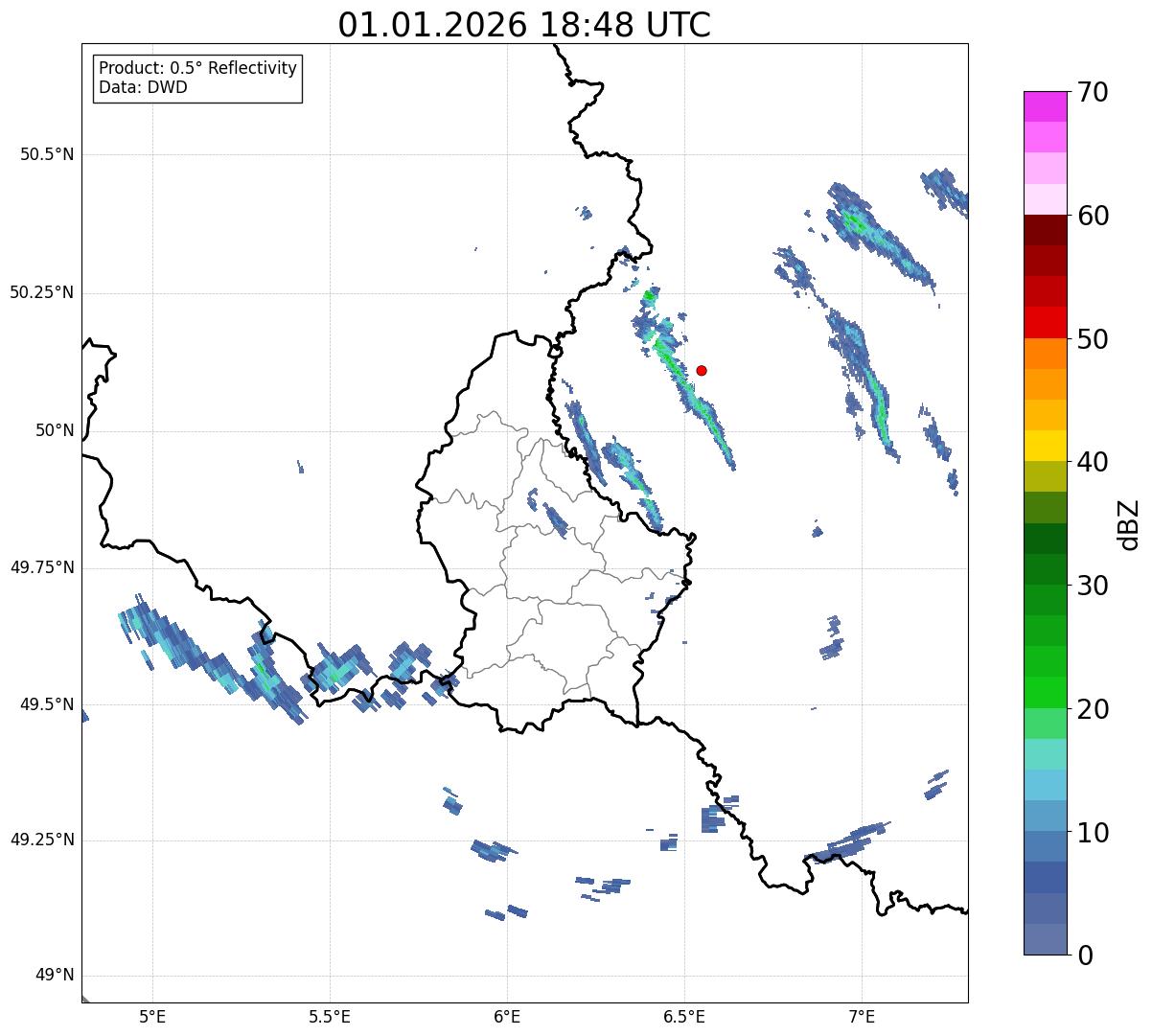This screenshot has height=1036, width=1152.
Task: Click the 49.75°N latitude tick label
Action: 42,567
